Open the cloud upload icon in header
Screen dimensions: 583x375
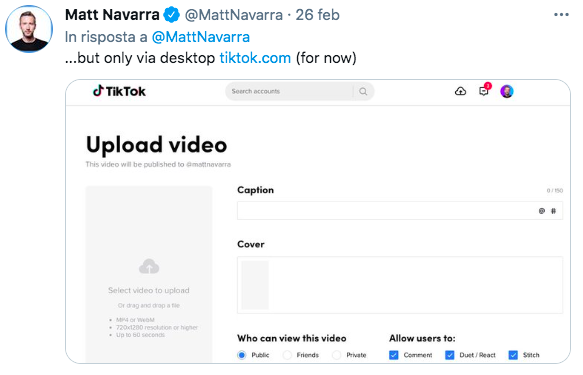(460, 91)
